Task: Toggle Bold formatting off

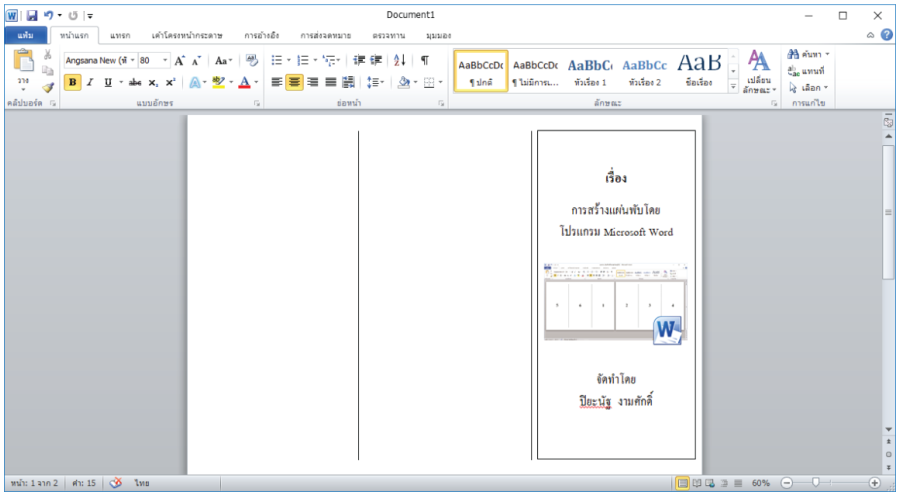Action: pyautogui.click(x=73, y=82)
